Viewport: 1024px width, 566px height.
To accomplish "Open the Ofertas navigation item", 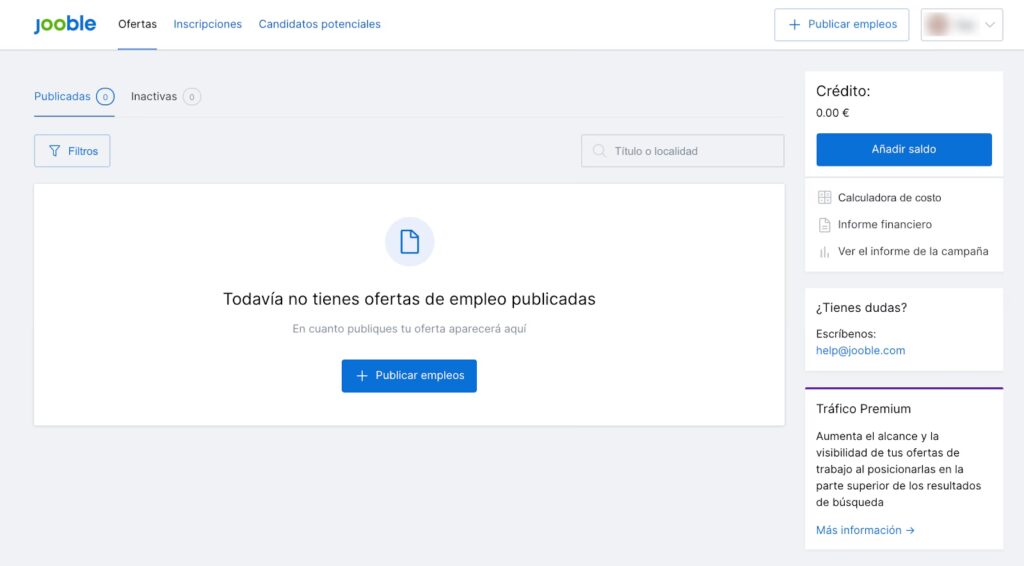I will click(137, 24).
